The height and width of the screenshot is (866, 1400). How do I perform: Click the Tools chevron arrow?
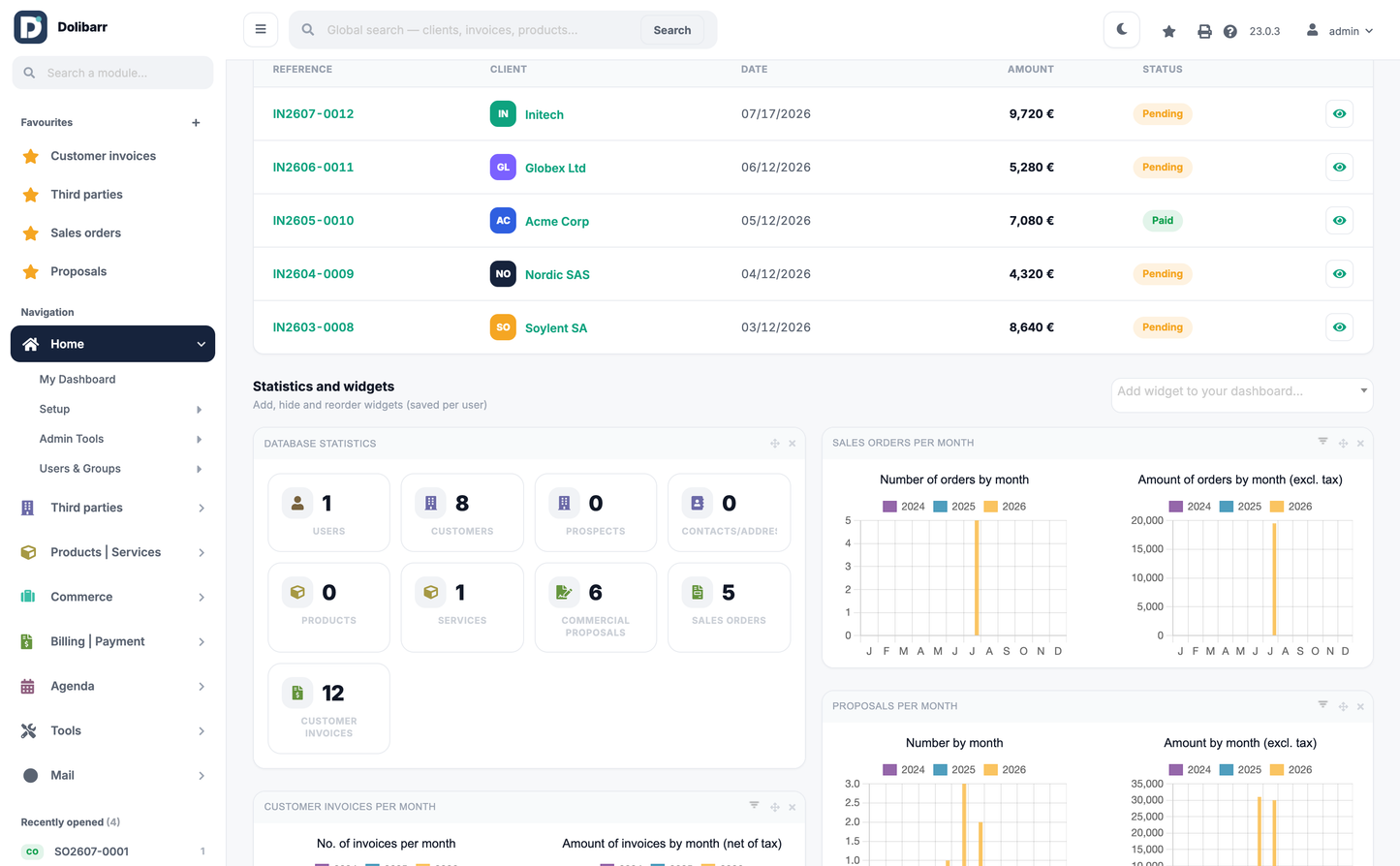202,731
